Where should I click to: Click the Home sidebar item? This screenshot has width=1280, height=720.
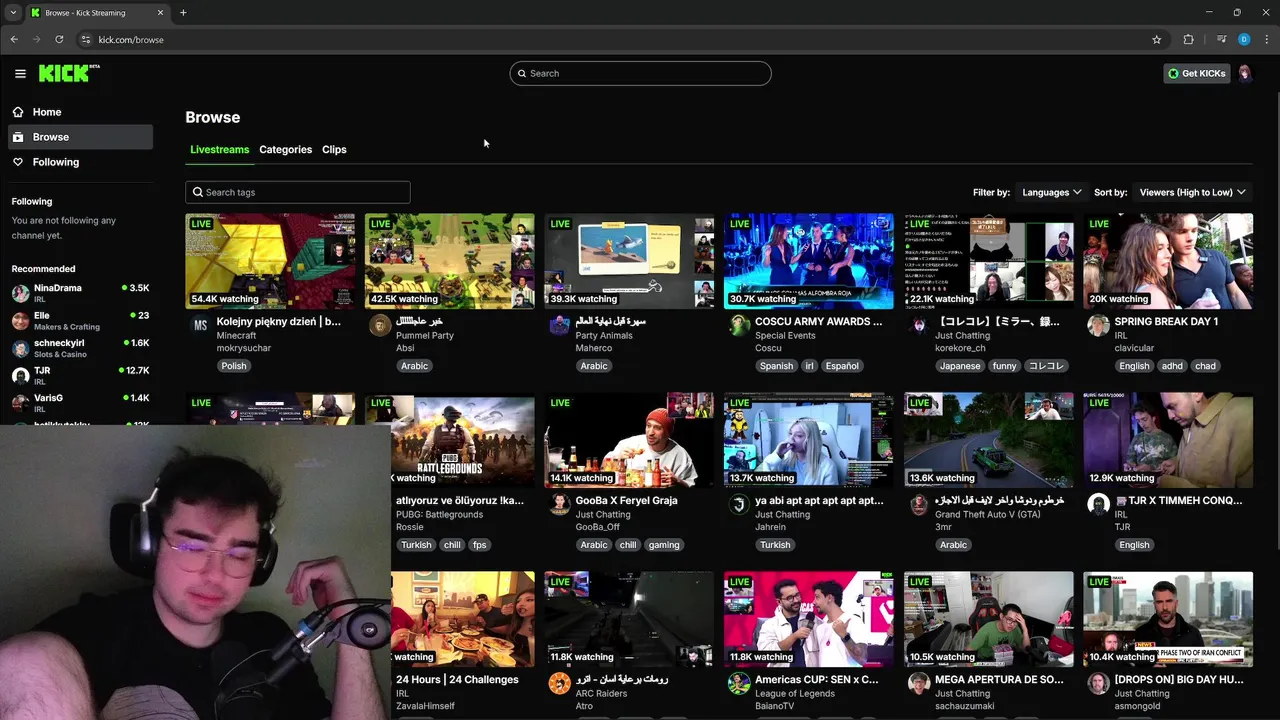(x=80, y=112)
